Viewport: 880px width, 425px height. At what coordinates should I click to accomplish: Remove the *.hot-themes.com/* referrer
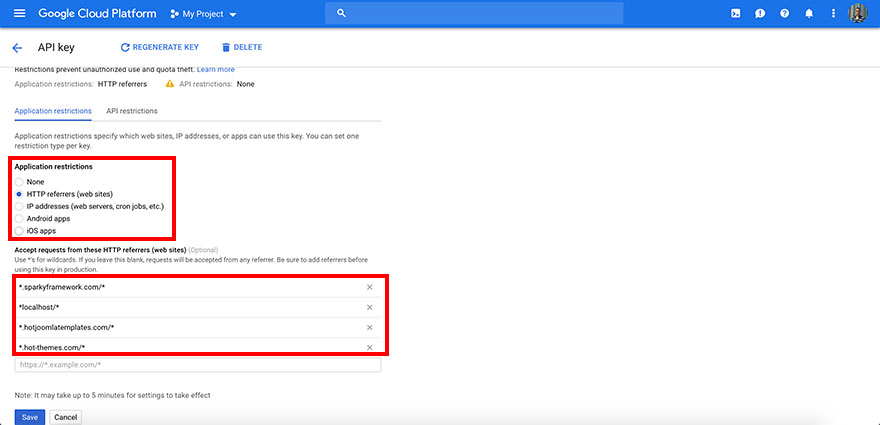369,348
